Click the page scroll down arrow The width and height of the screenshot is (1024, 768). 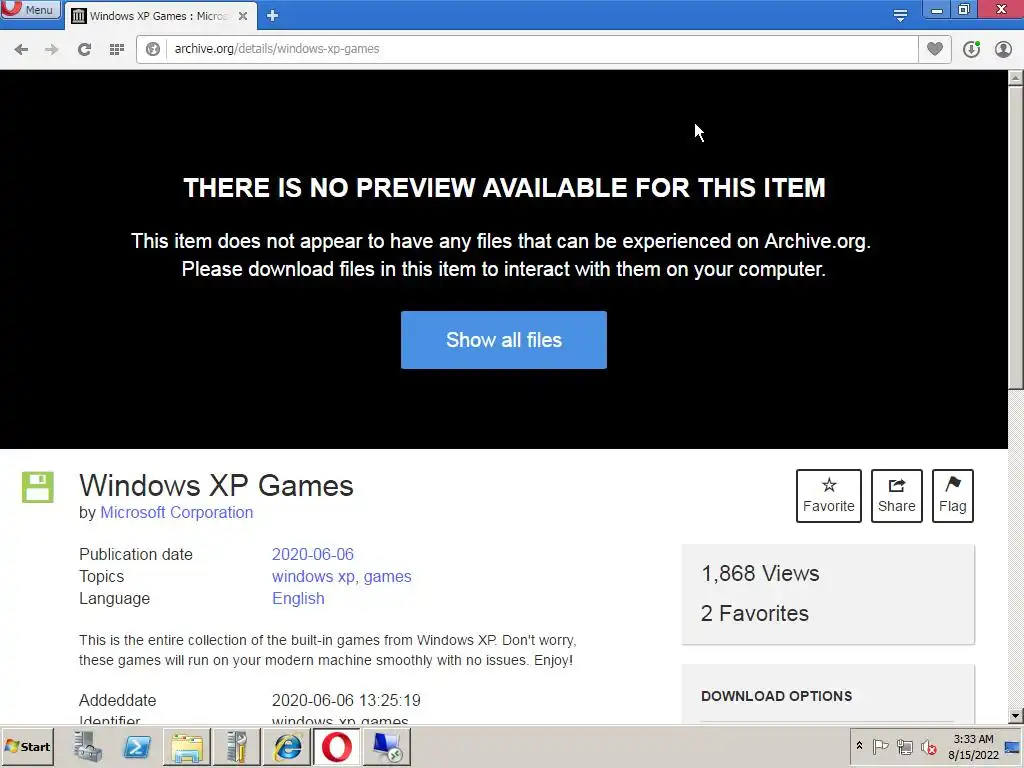pyautogui.click(x=1016, y=716)
